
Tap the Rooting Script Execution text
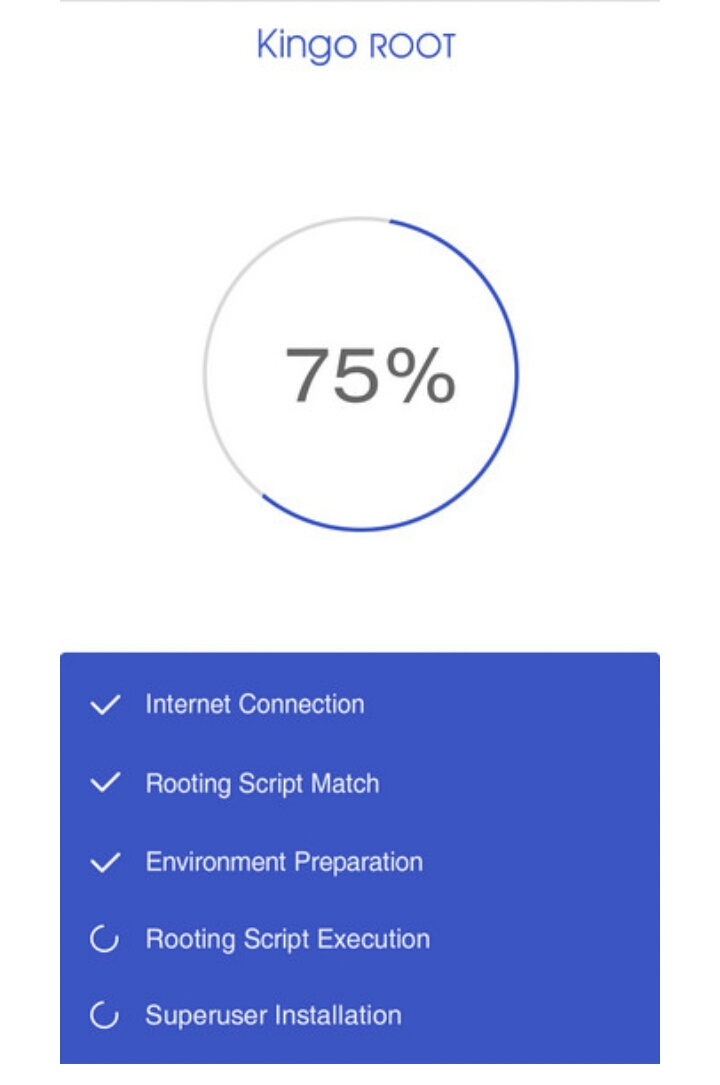288,940
